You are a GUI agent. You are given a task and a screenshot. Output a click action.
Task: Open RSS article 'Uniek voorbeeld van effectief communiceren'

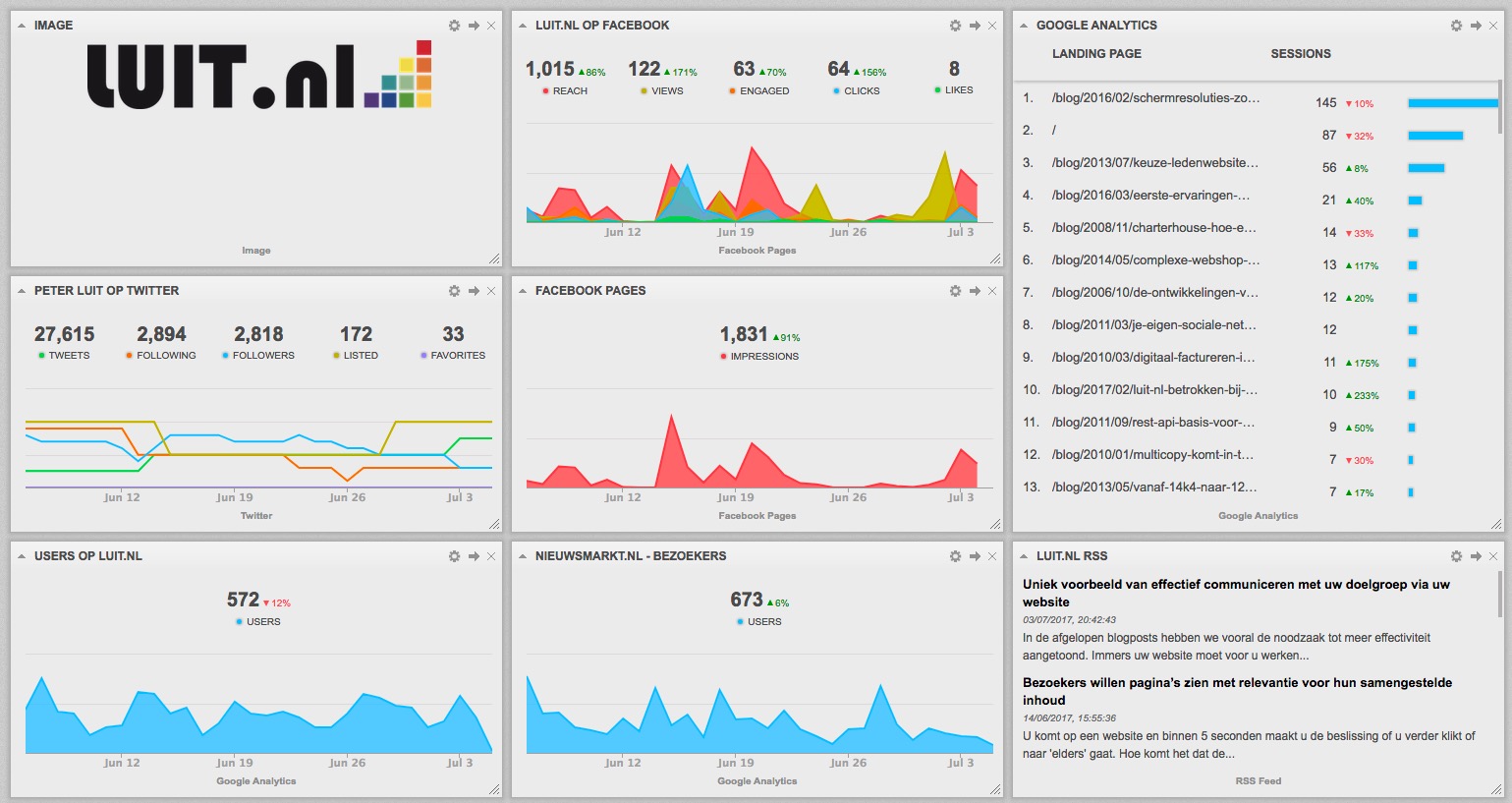[1236, 594]
